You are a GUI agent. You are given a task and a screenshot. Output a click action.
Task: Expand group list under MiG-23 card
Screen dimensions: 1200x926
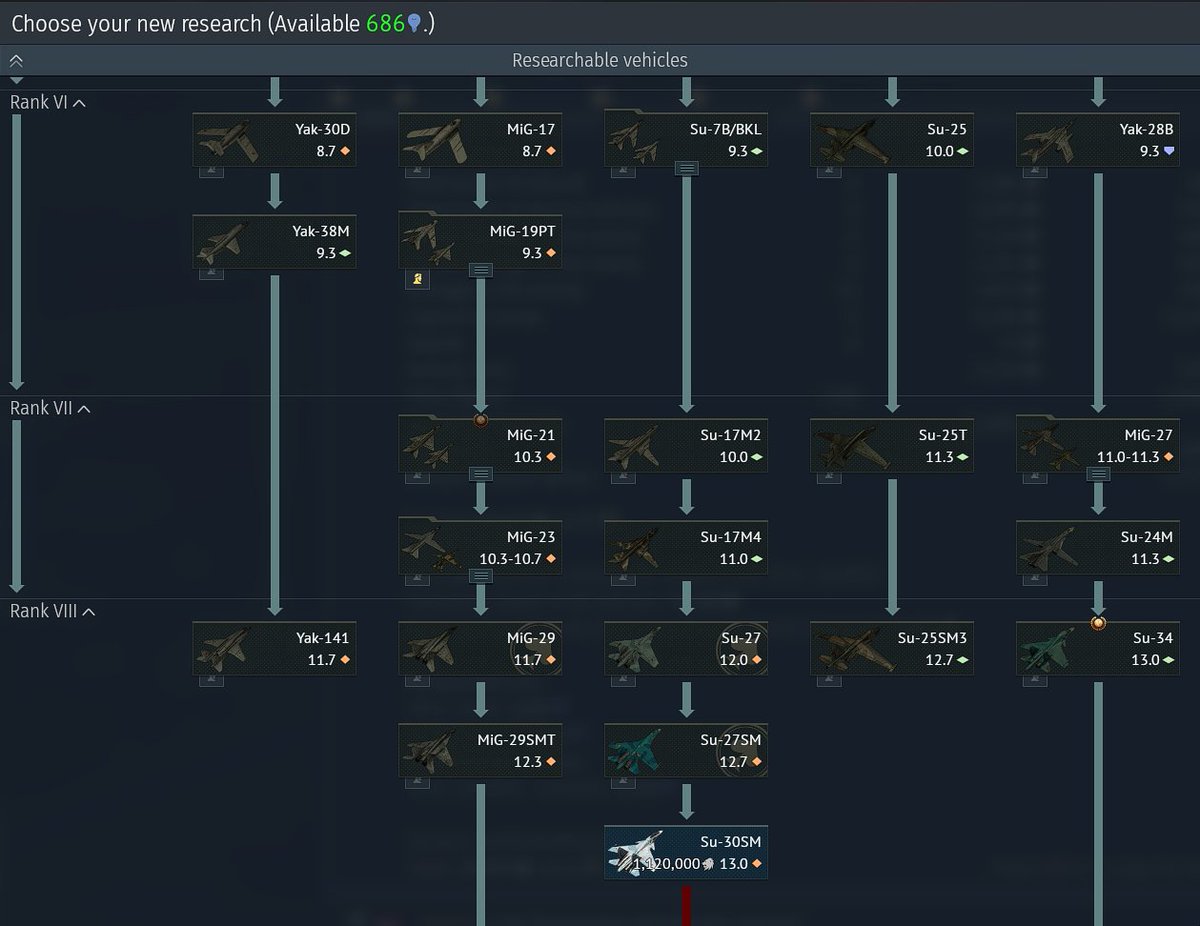[480, 576]
